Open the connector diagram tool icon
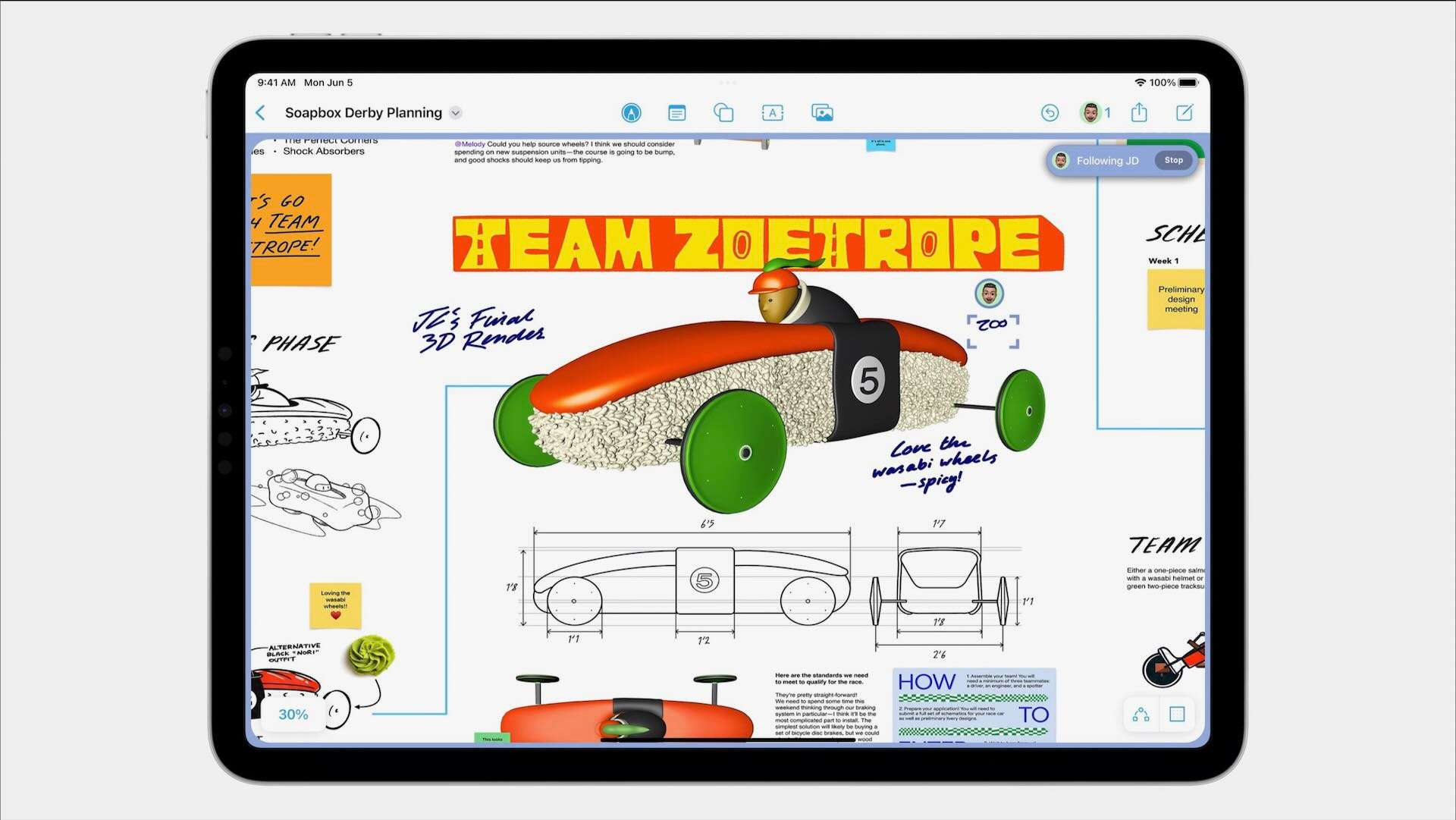Screen dimensions: 1456x820 click(1141, 715)
